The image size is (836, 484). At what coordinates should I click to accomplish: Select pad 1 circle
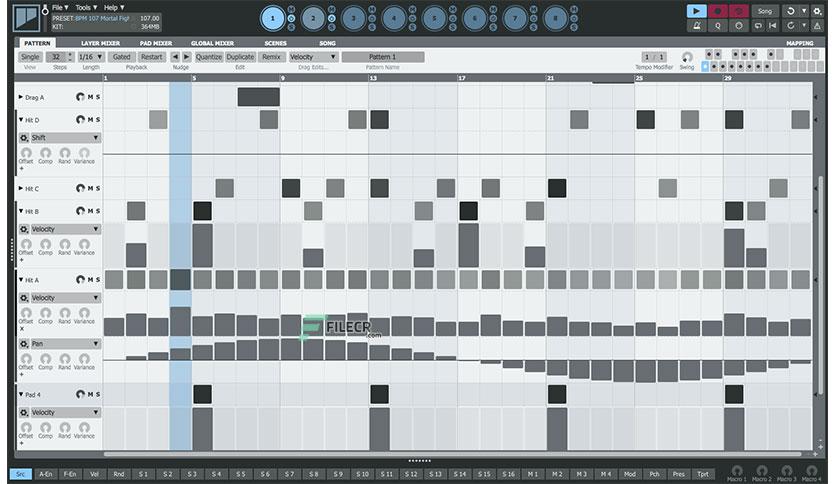pyautogui.click(x=272, y=18)
